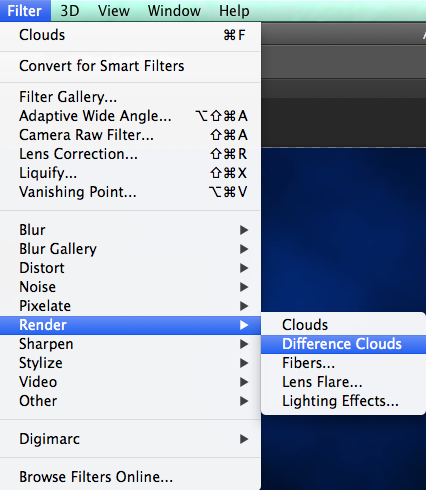The height and width of the screenshot is (490, 426).
Task: Select Convert for Smart Filters
Action: point(130,66)
